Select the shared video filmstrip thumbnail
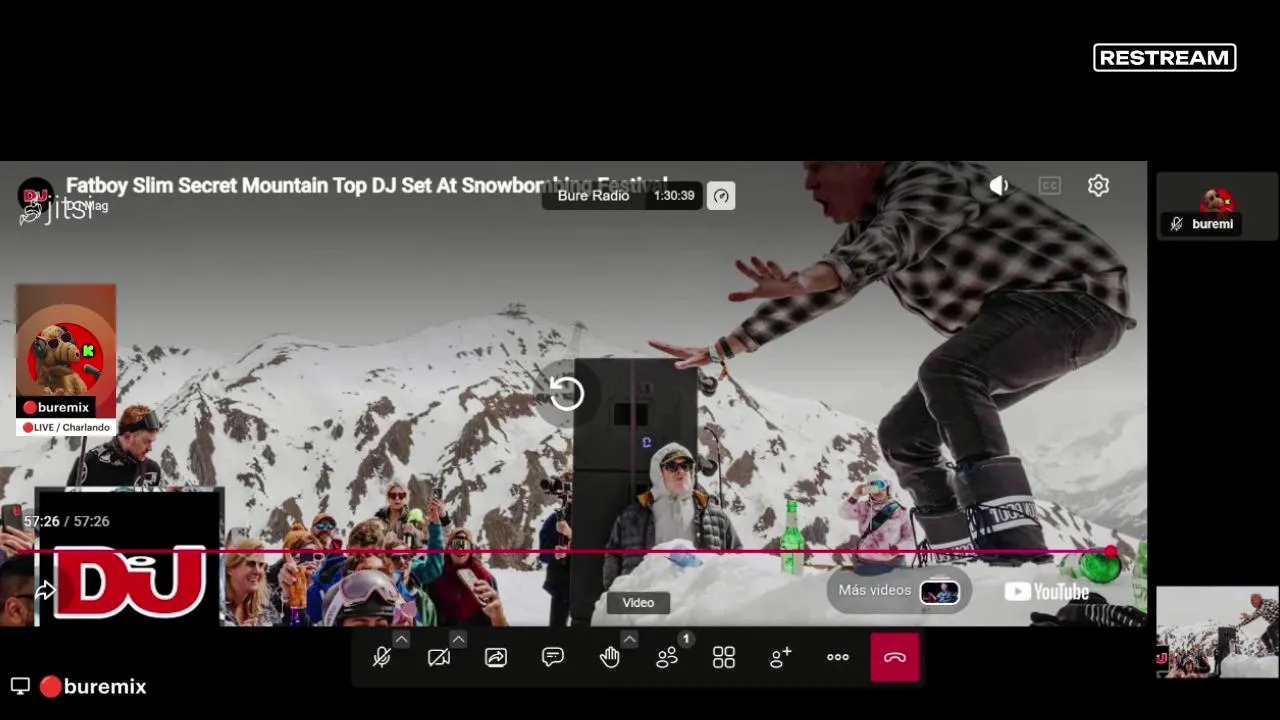The image size is (1280, 720). tap(1217, 632)
